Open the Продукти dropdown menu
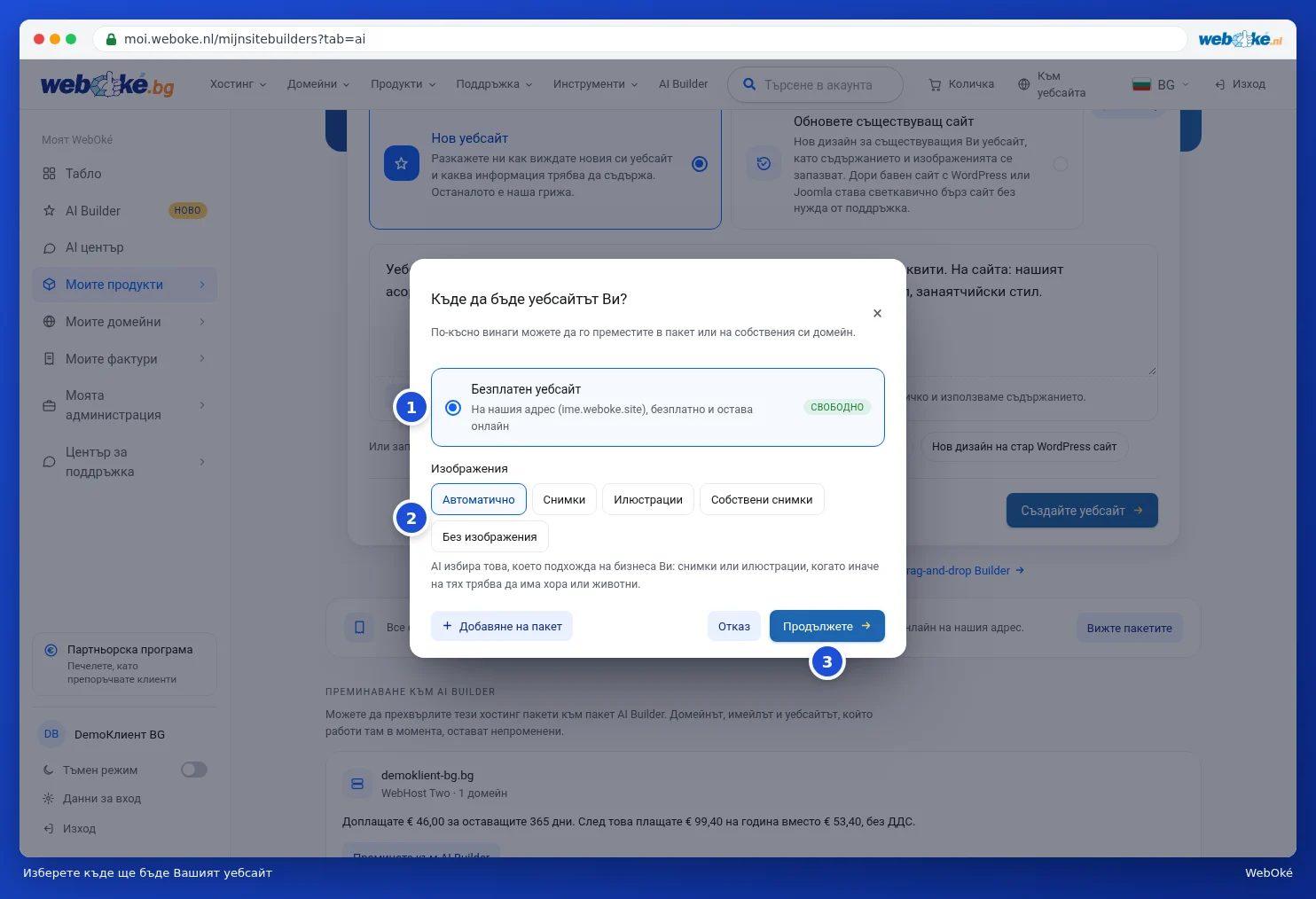The image size is (1316, 899). (403, 84)
